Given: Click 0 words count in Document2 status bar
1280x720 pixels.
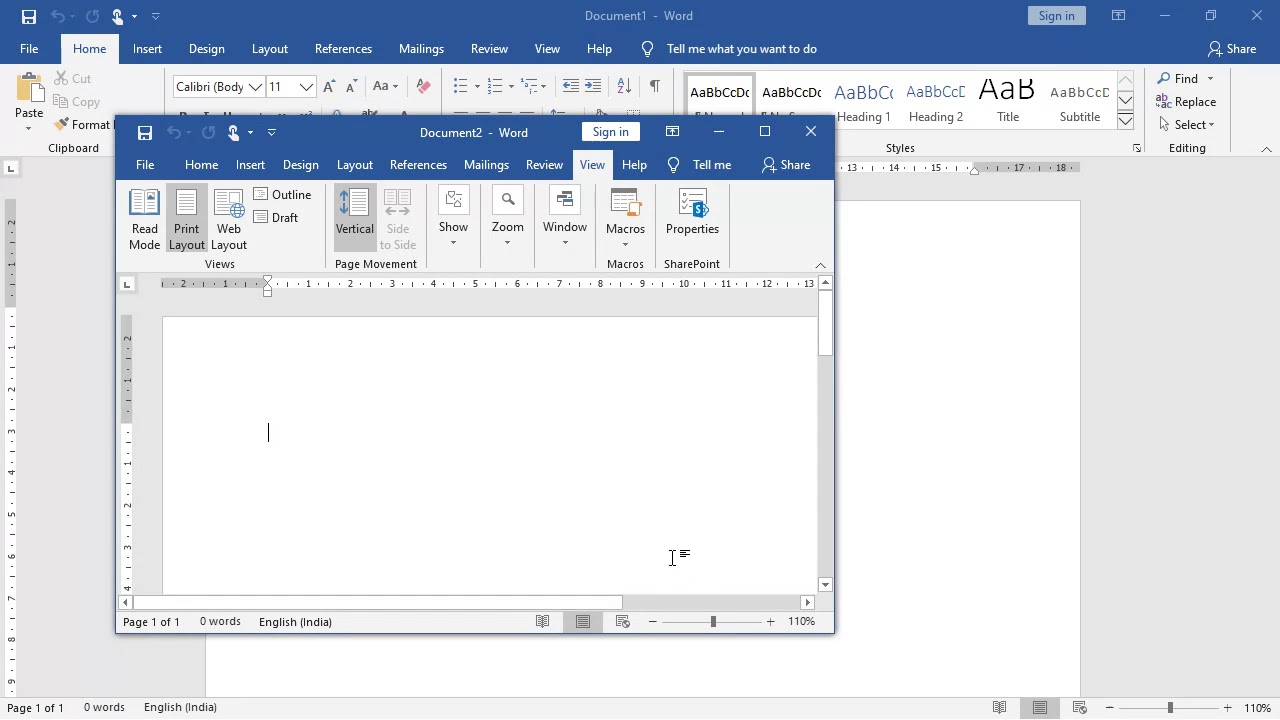Looking at the screenshot, I should (220, 622).
